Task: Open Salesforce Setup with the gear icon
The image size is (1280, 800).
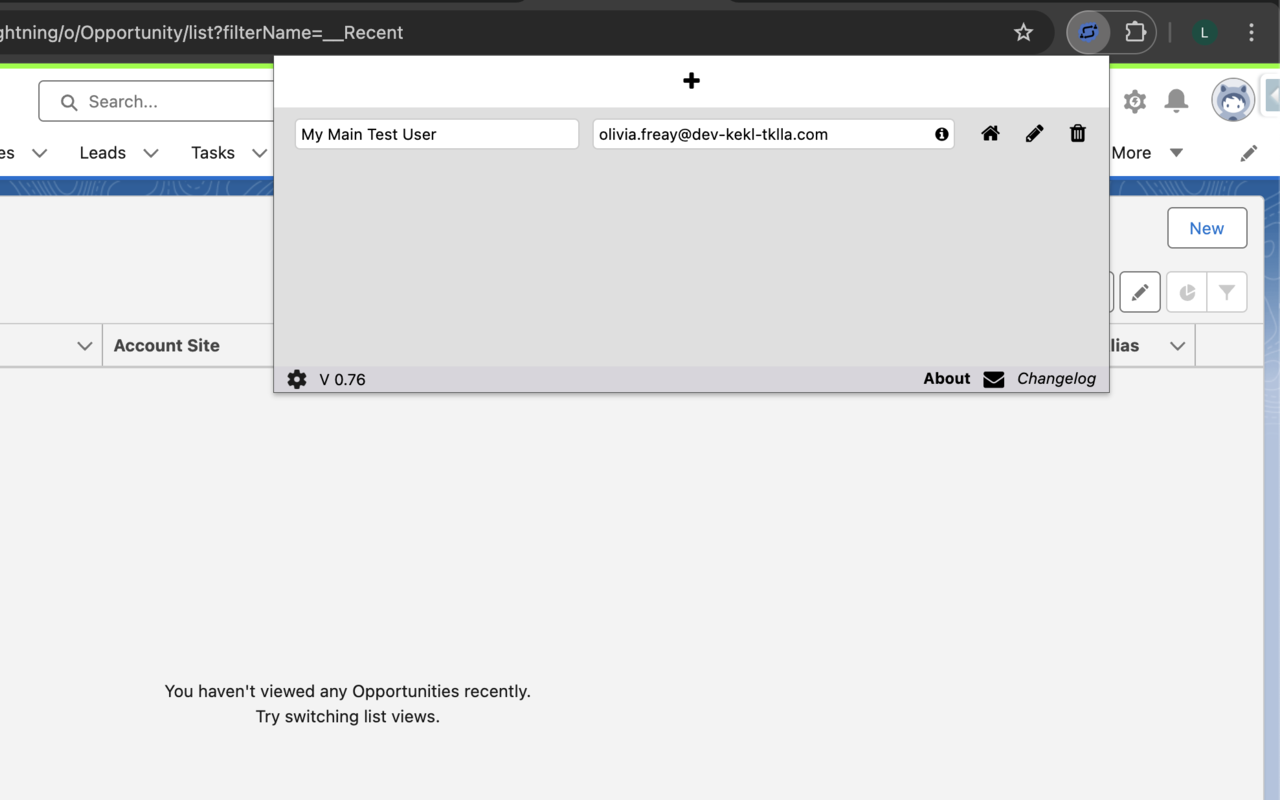Action: pos(1134,101)
